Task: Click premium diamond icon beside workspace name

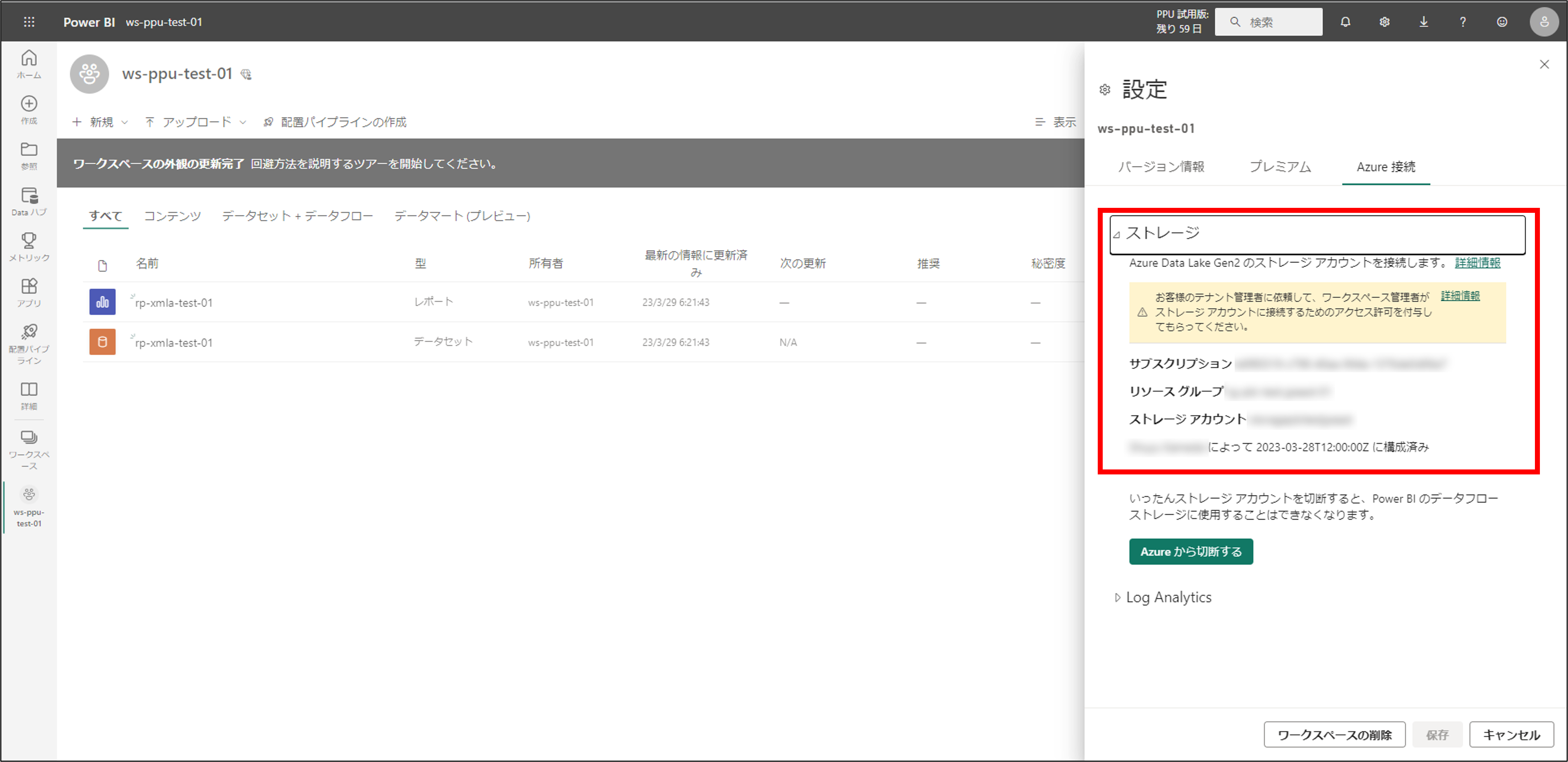Action: pyautogui.click(x=246, y=74)
